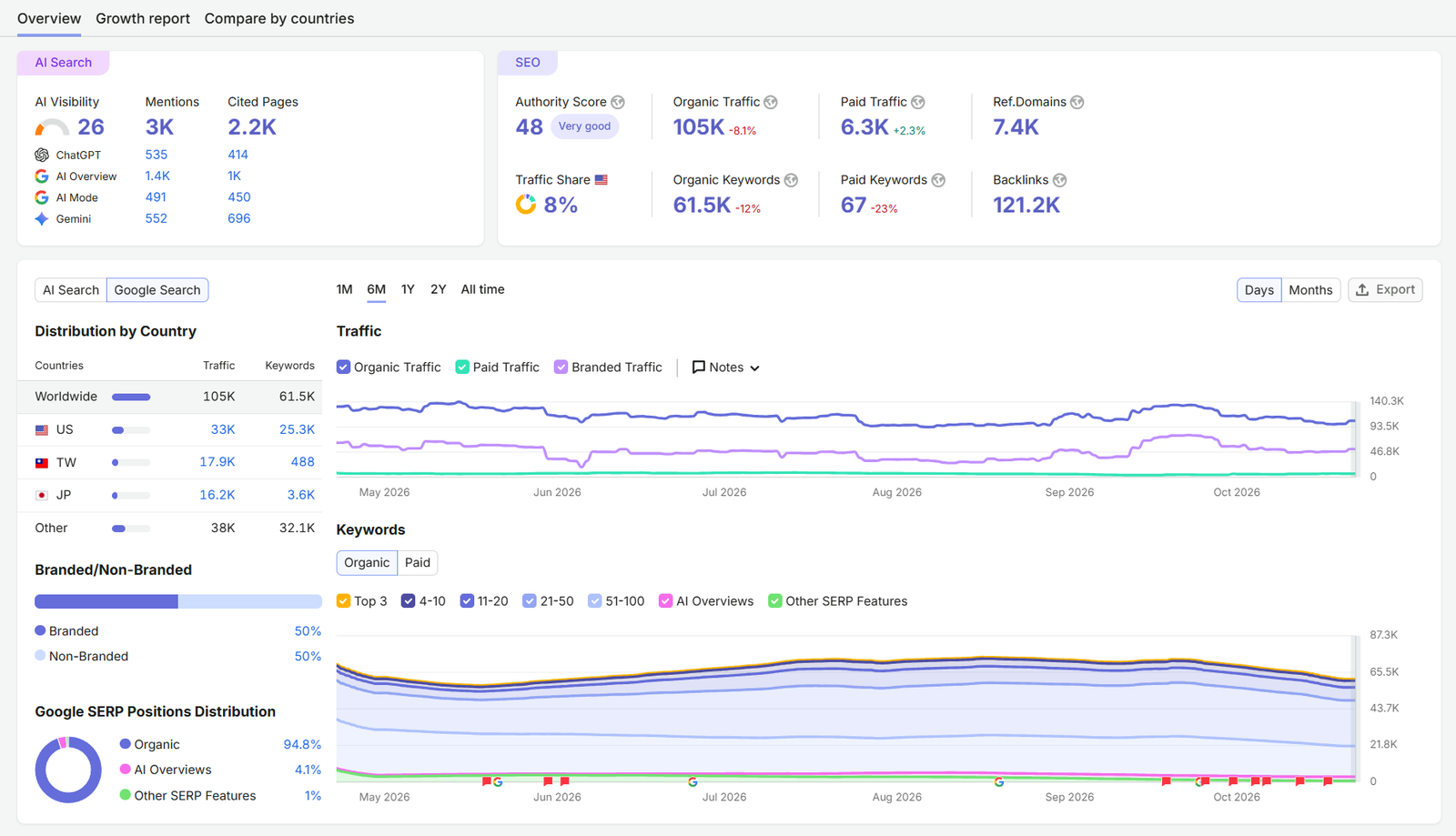Click the Japan flag in country list
The width and height of the screenshot is (1456, 836).
coord(42,495)
